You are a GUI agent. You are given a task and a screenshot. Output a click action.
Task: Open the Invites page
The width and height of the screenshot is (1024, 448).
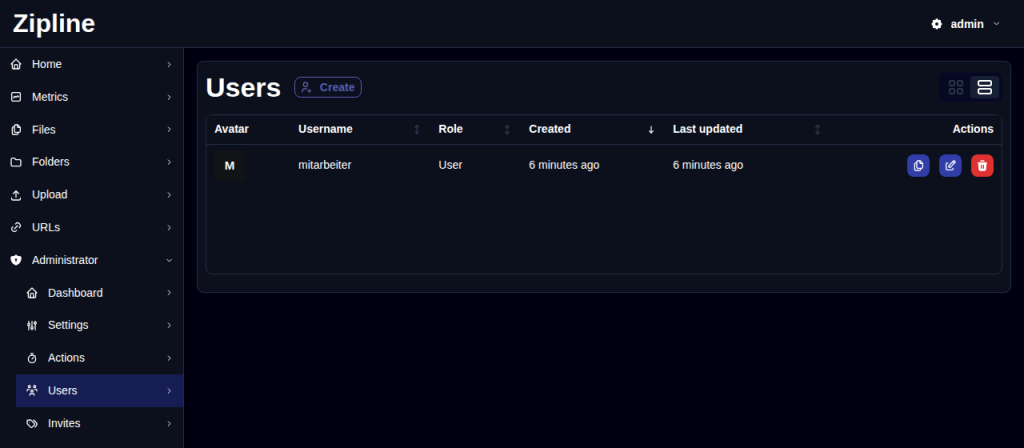(99, 423)
